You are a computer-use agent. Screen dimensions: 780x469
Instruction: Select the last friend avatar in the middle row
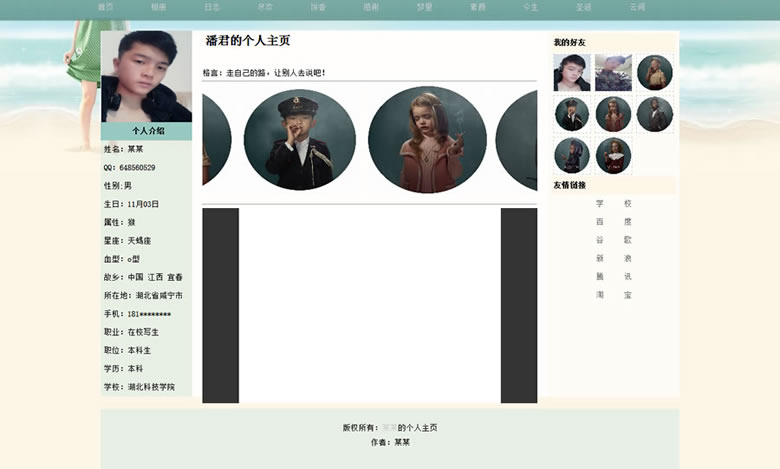[654, 114]
